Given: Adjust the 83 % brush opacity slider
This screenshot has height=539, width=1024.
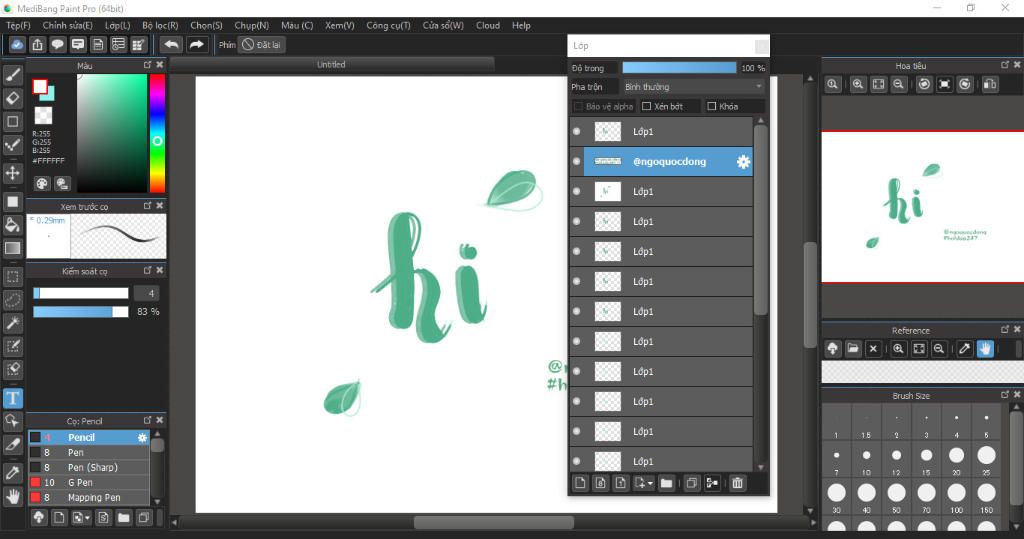Looking at the screenshot, I should [81, 312].
